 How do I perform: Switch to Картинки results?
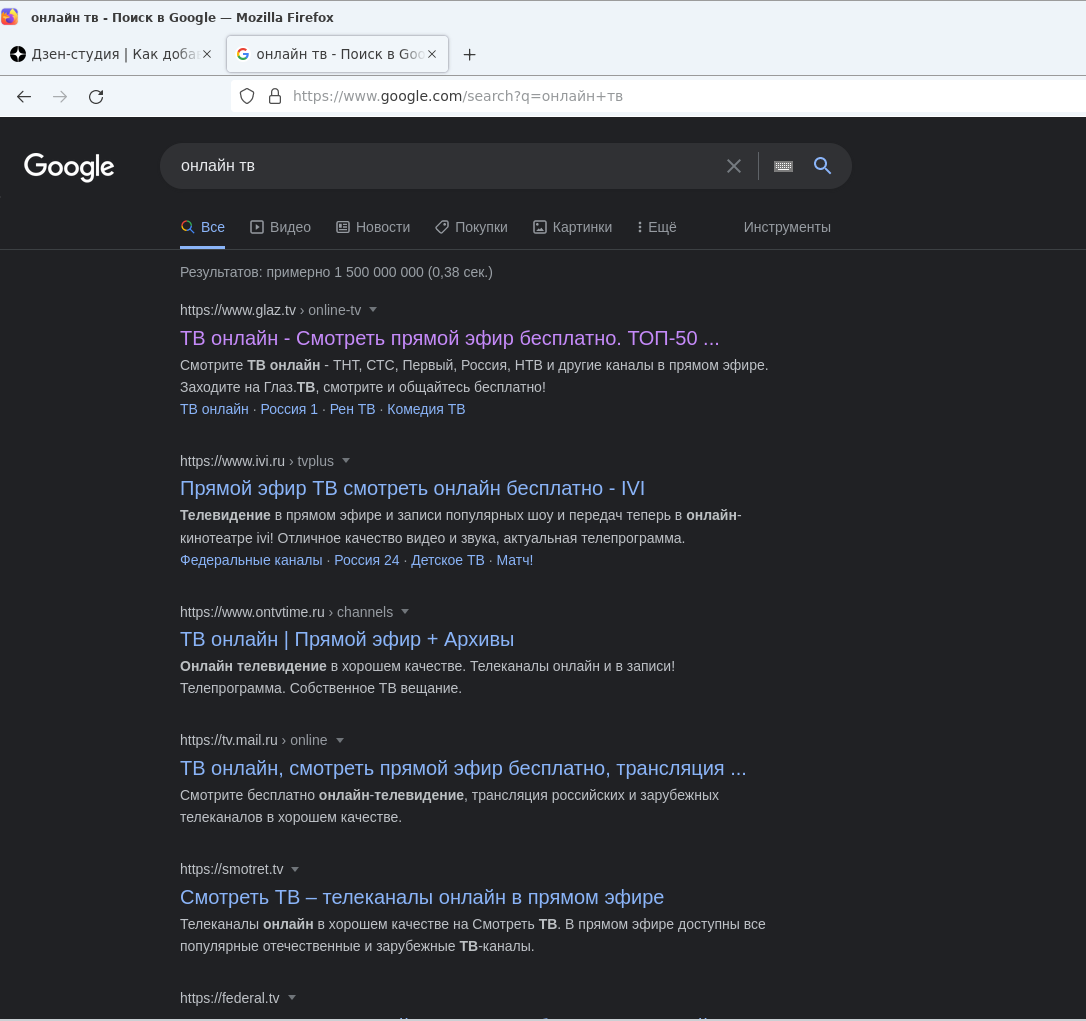(x=573, y=227)
